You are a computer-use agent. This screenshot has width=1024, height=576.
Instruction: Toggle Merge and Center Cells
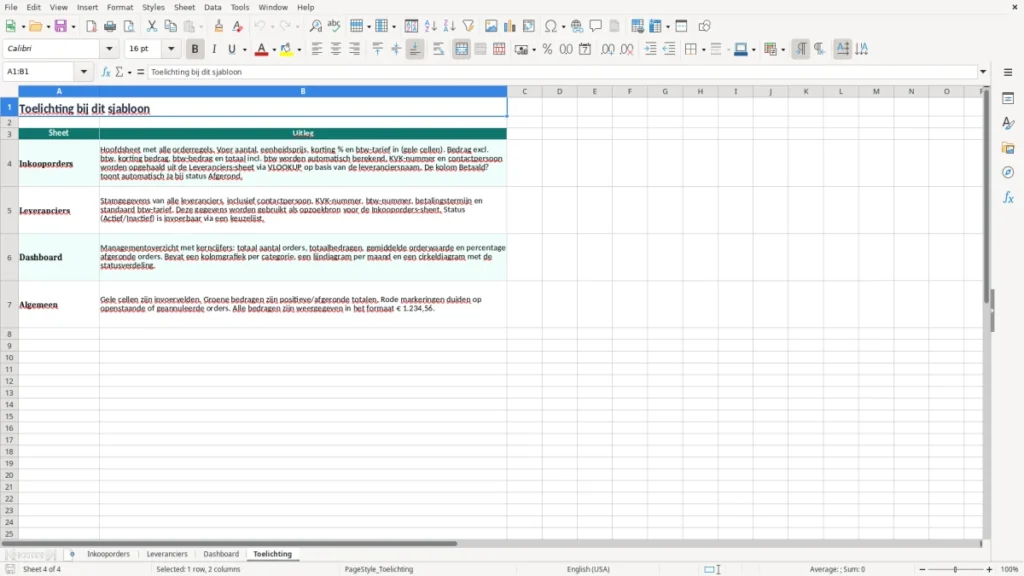[x=461, y=49]
